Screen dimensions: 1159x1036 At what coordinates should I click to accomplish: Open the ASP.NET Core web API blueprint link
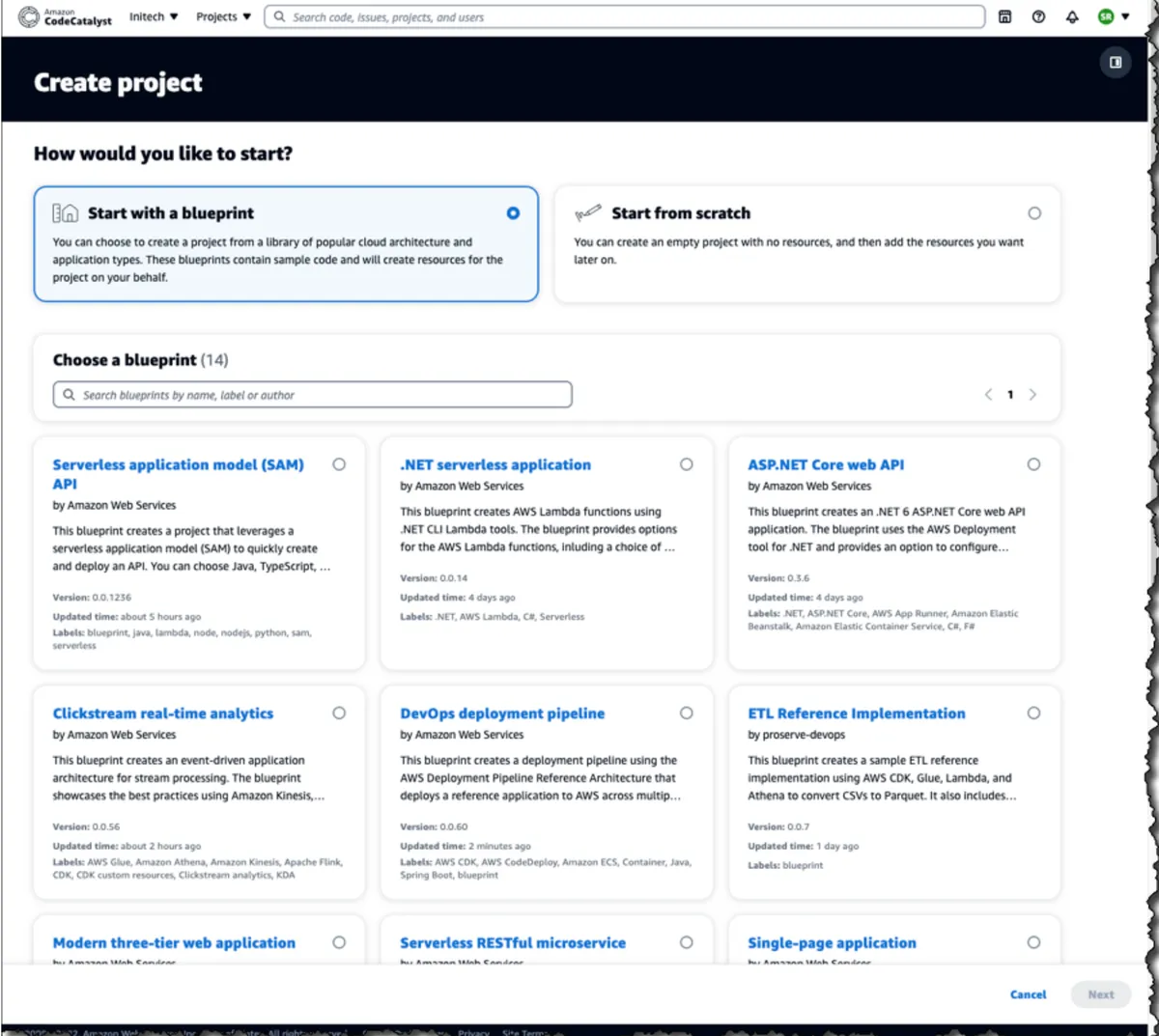point(826,464)
